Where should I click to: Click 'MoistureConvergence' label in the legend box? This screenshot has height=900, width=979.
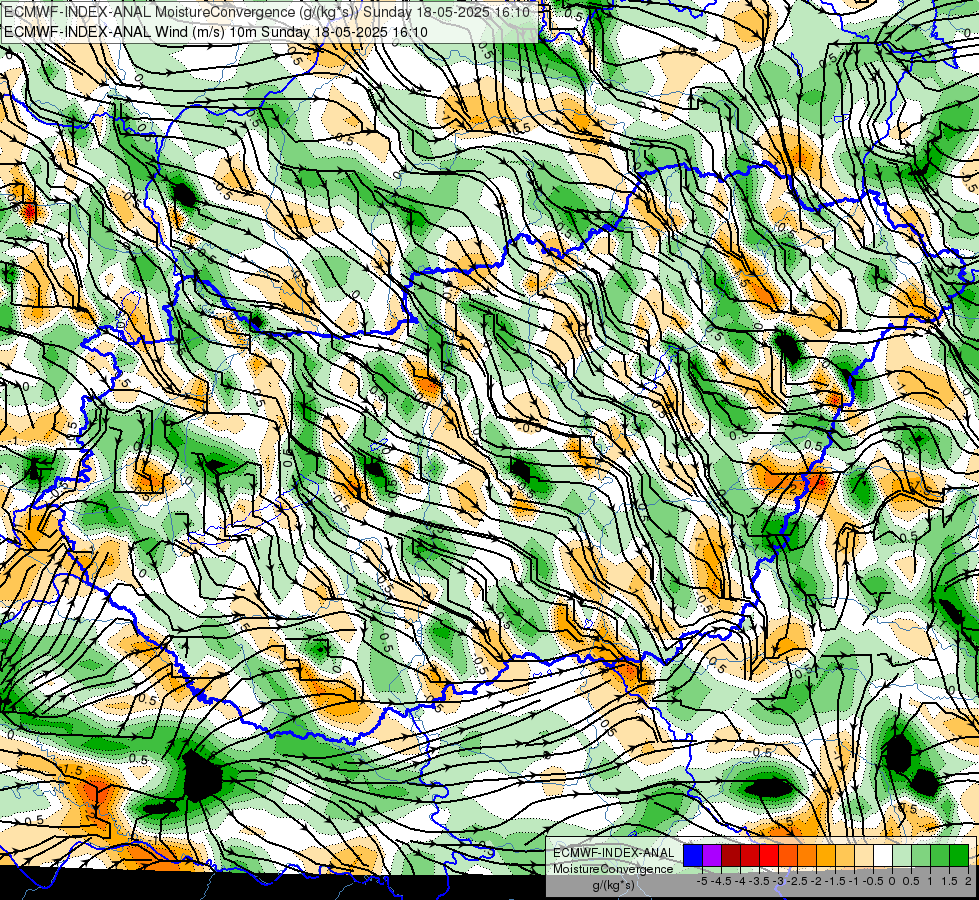(x=613, y=869)
